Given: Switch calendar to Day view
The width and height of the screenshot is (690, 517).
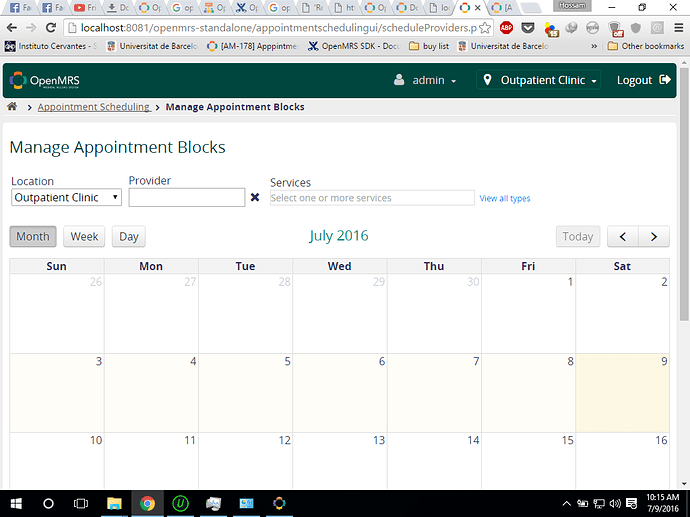Looking at the screenshot, I should (x=128, y=237).
